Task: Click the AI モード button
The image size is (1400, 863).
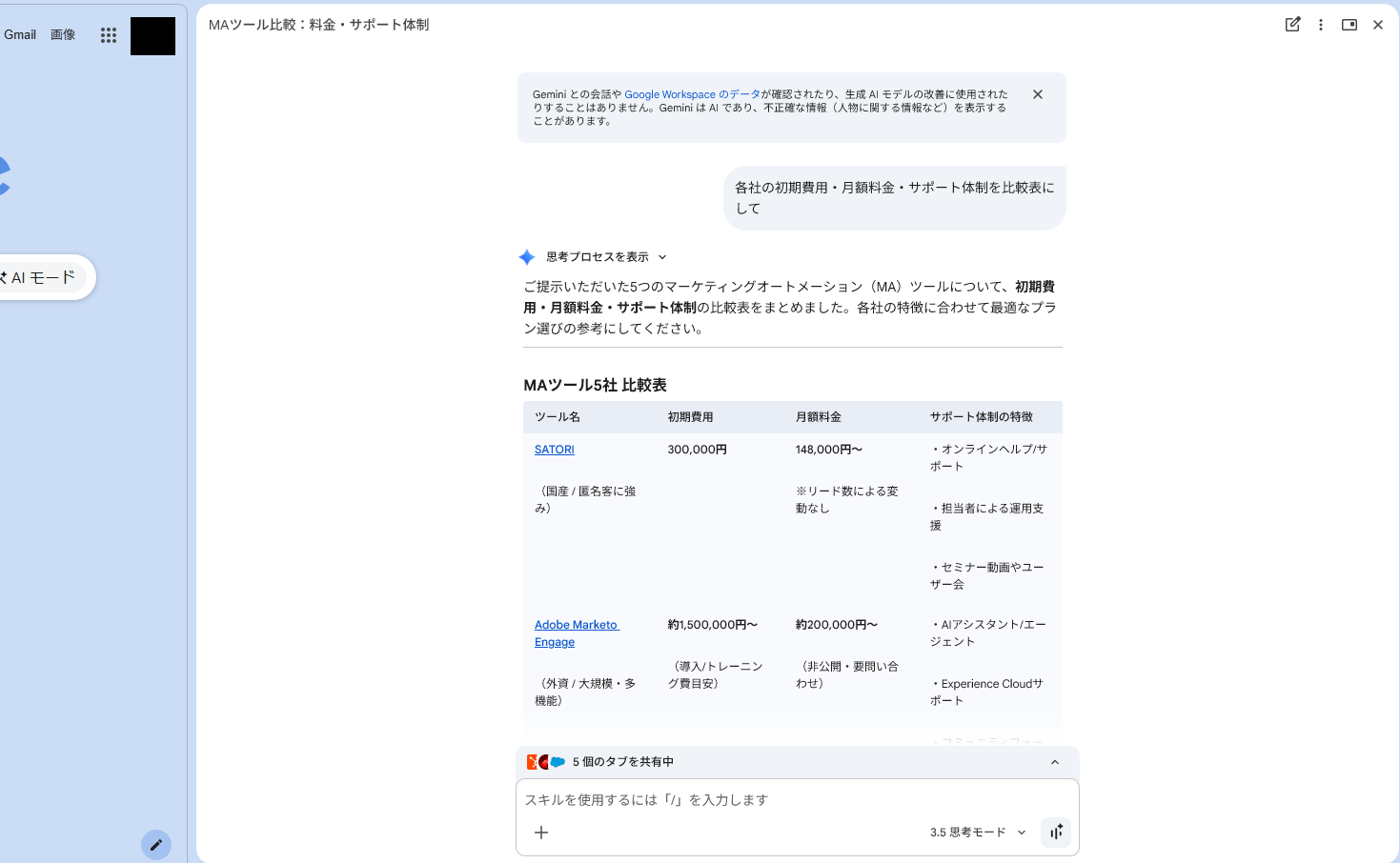Action: click(43, 277)
